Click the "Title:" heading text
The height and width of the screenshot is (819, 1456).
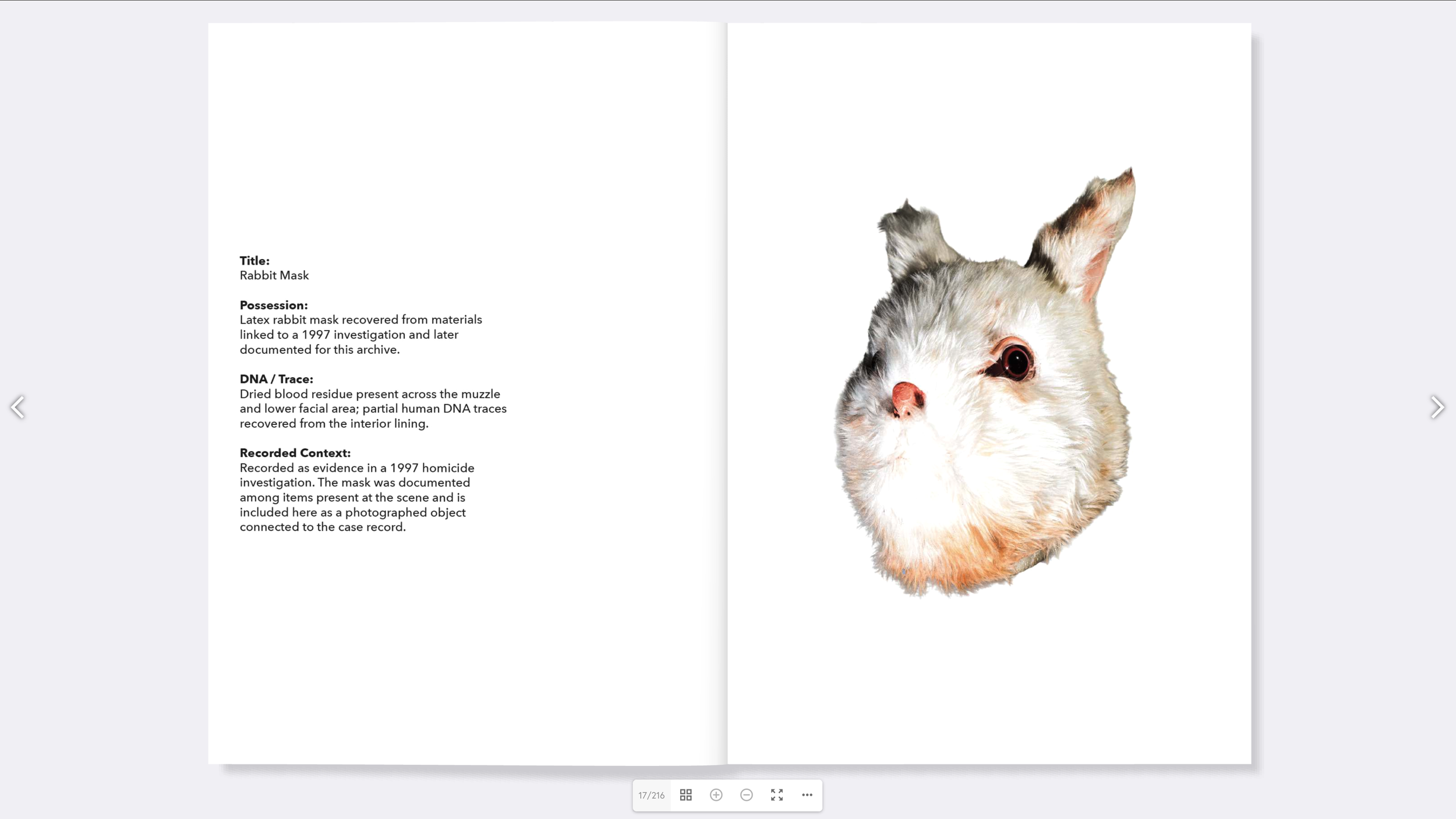(255, 261)
